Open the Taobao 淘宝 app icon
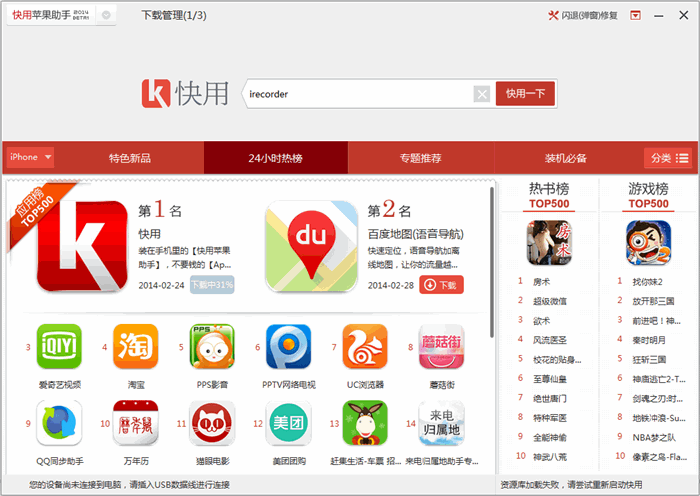 (x=136, y=346)
